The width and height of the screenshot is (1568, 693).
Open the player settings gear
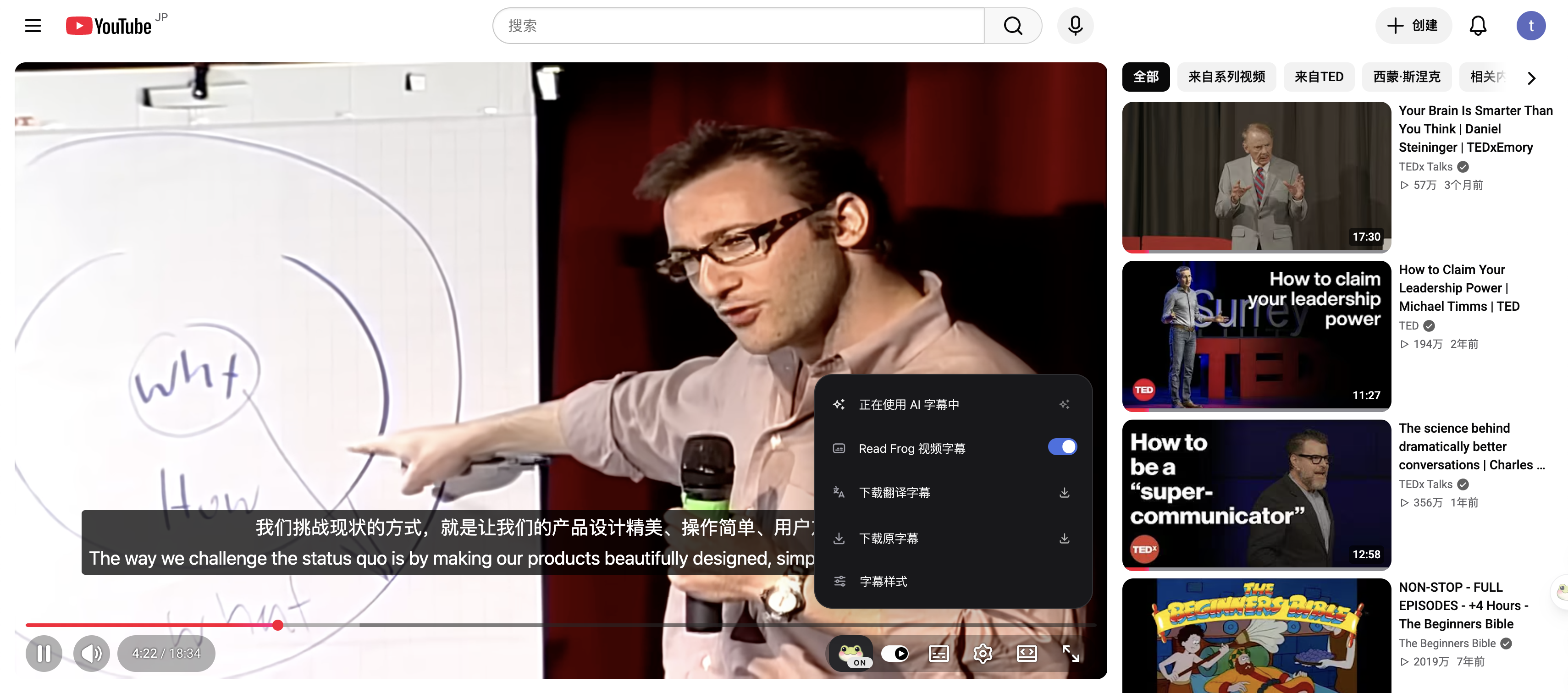coord(983,654)
